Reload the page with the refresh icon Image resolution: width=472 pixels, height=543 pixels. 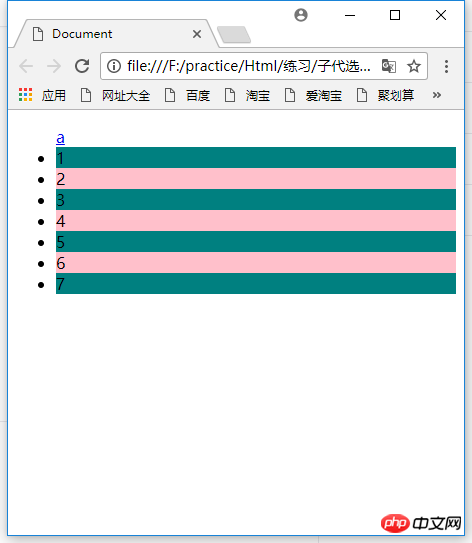click(82, 66)
